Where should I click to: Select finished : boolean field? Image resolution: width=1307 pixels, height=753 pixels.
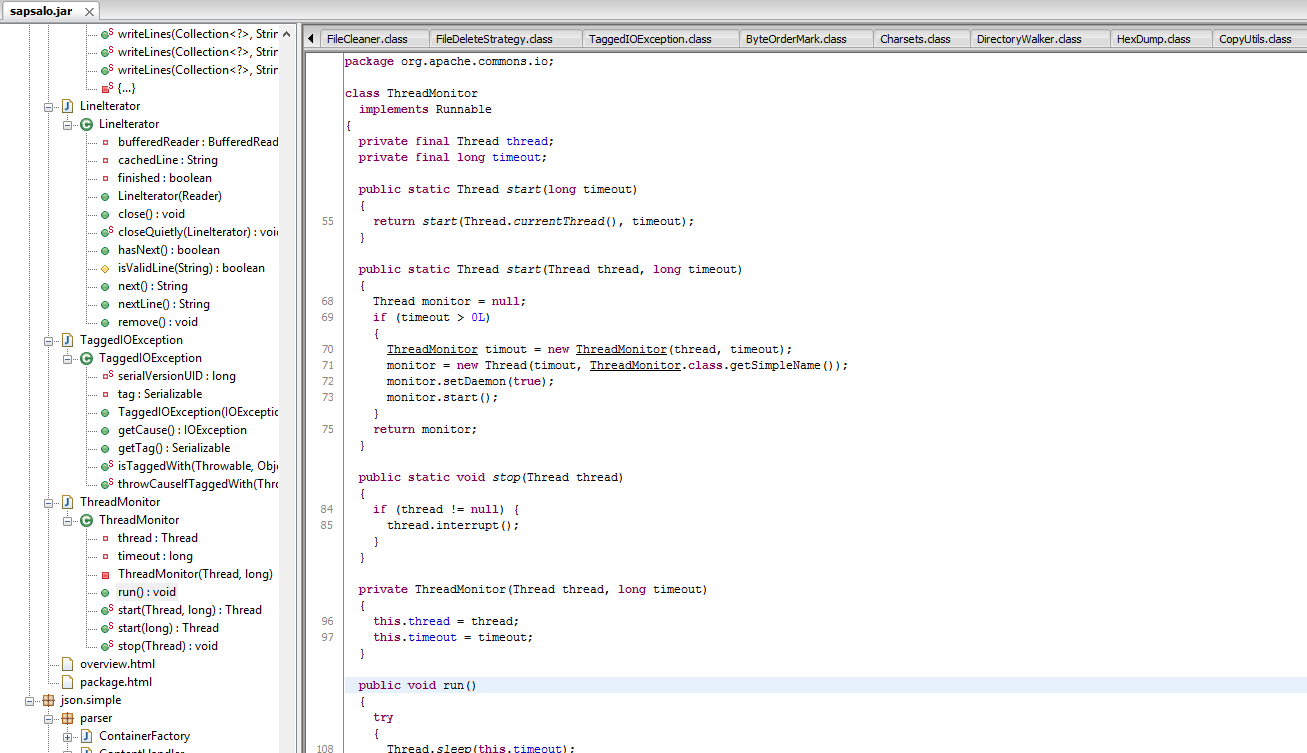click(x=165, y=178)
